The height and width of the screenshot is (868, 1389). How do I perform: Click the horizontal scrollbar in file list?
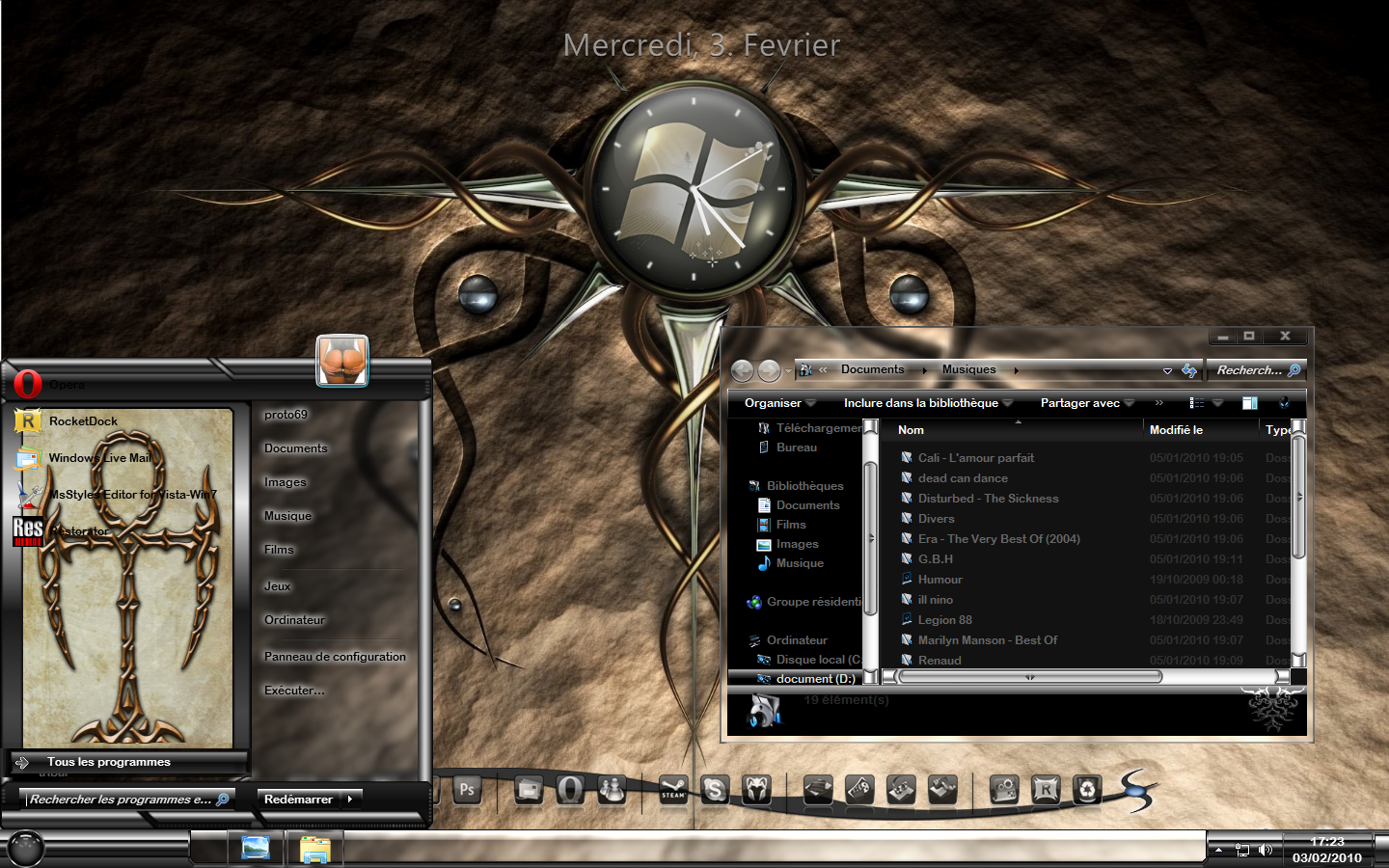tap(1030, 677)
